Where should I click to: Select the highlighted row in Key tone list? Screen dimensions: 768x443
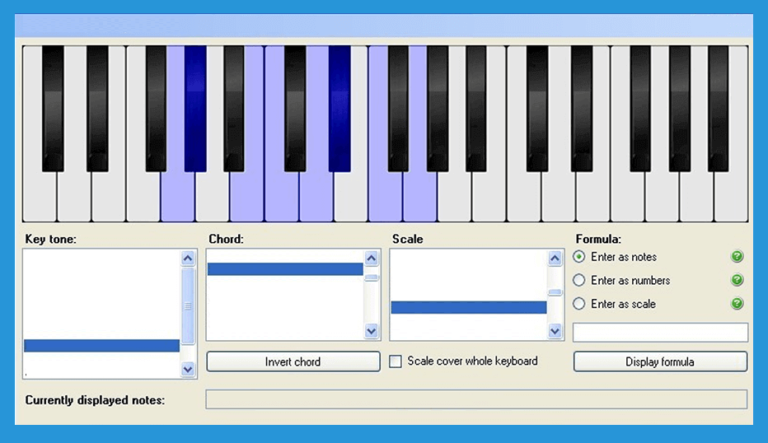(101, 345)
